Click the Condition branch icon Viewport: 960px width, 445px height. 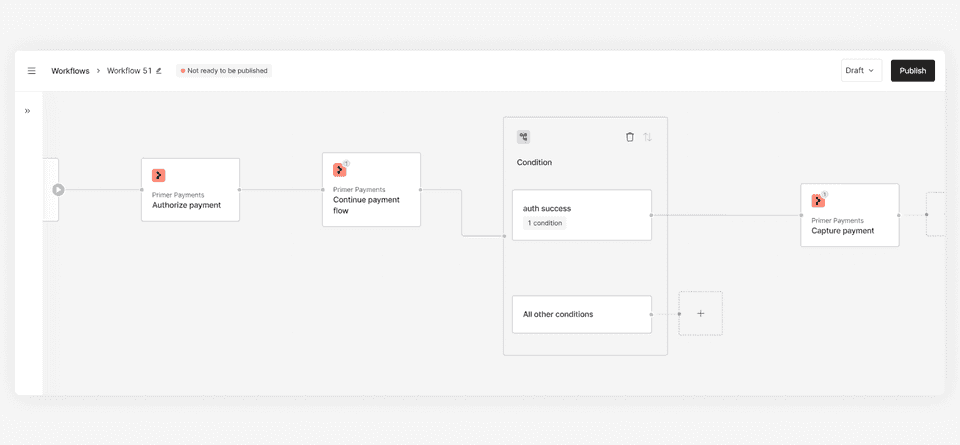coord(523,137)
